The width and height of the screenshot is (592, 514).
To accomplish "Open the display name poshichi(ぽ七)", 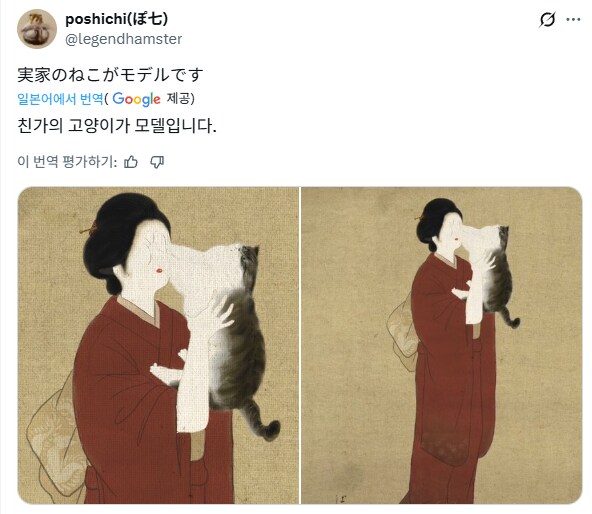I will [117, 19].
